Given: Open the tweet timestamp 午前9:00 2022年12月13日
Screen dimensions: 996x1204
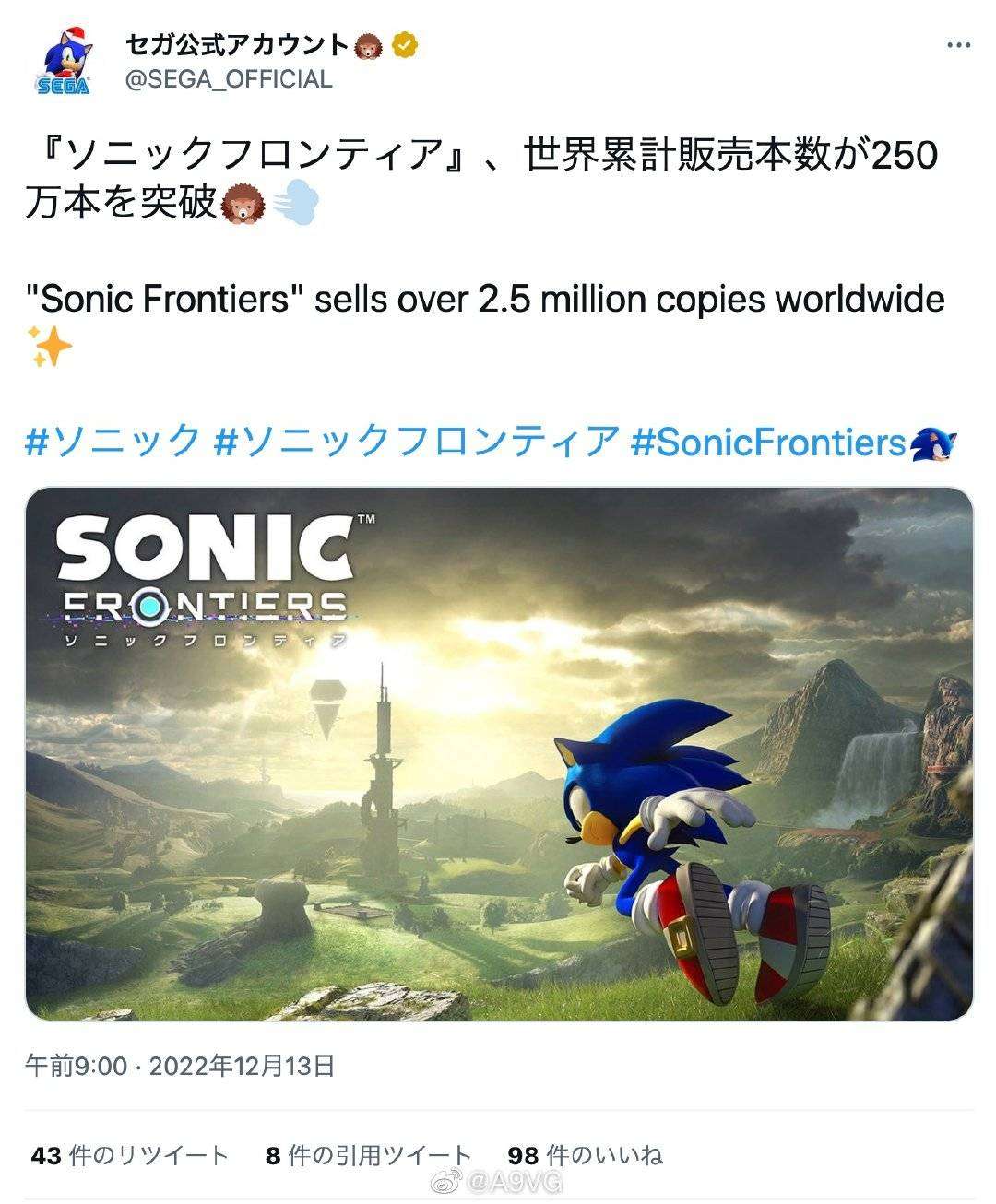Looking at the screenshot, I should pyautogui.click(x=180, y=1066).
